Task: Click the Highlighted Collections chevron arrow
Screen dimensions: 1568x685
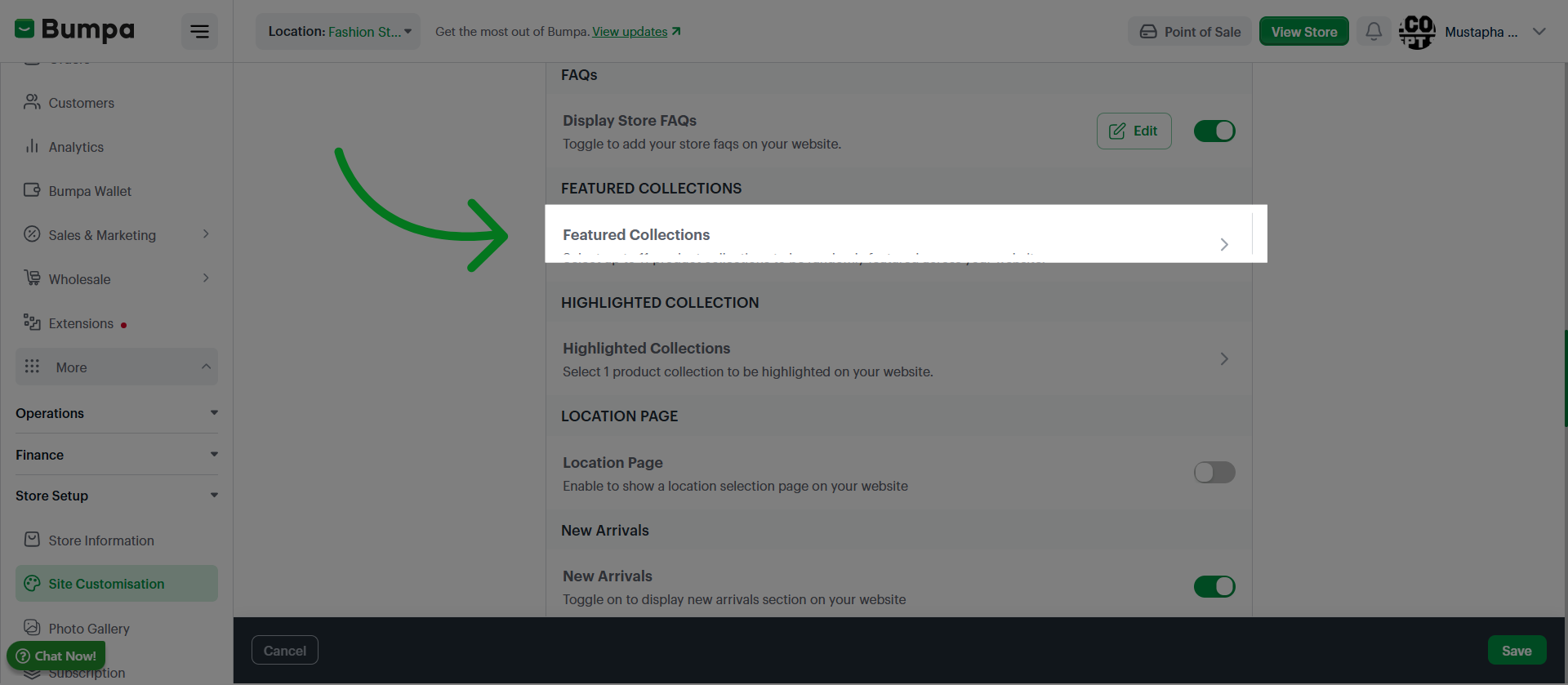Action: [1224, 358]
